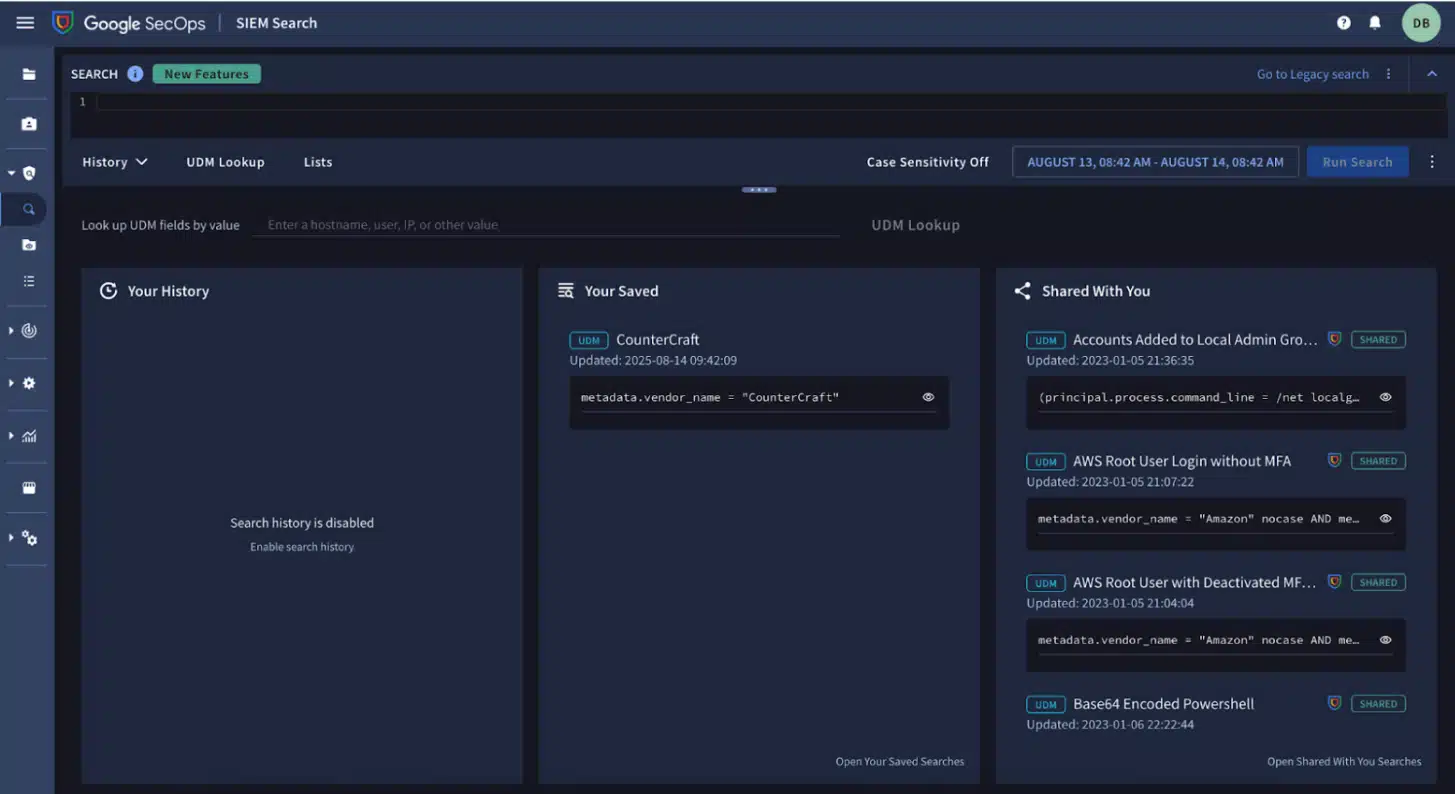Open the Lists tab
Viewport: 1455px width, 794px height.
pyautogui.click(x=318, y=162)
